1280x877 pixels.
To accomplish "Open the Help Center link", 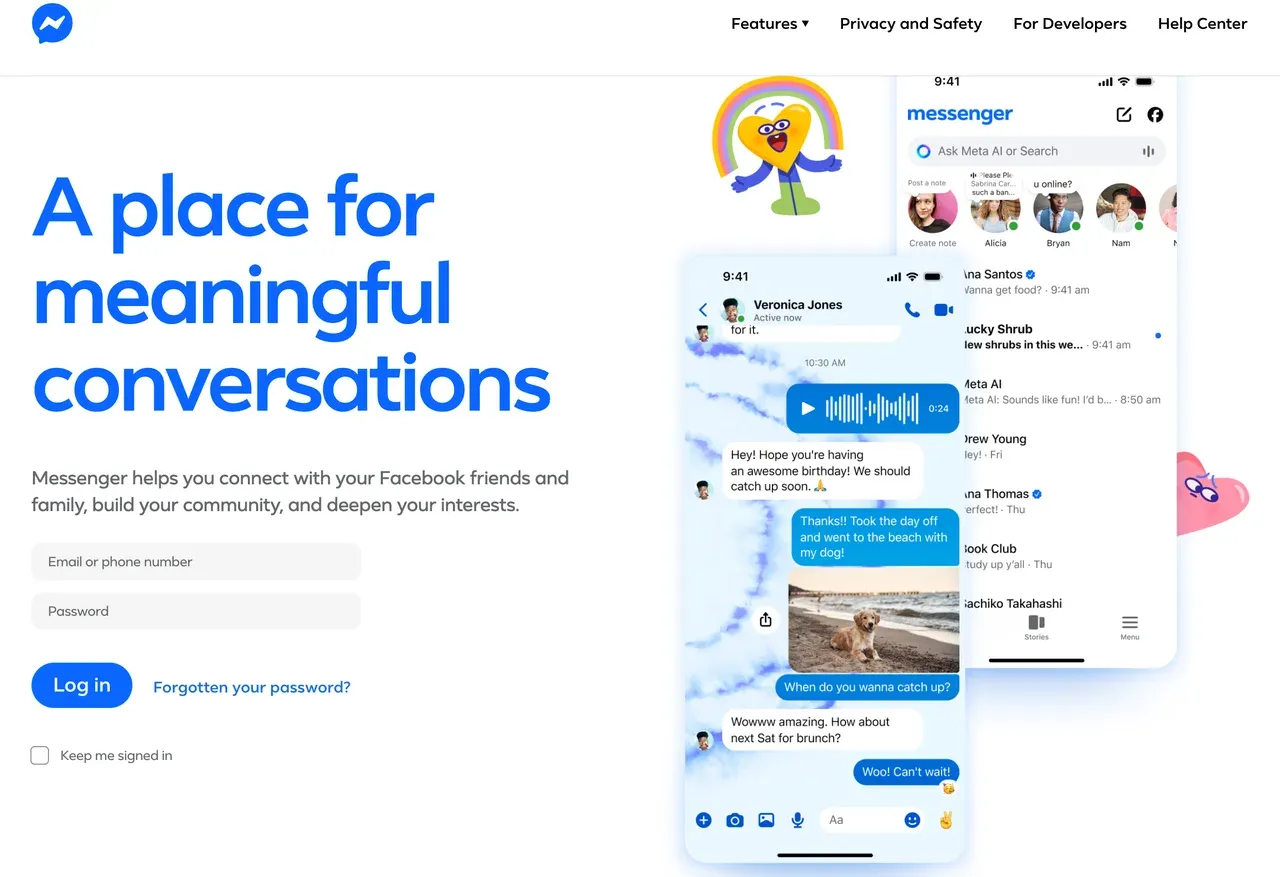I will pyautogui.click(x=1202, y=24).
